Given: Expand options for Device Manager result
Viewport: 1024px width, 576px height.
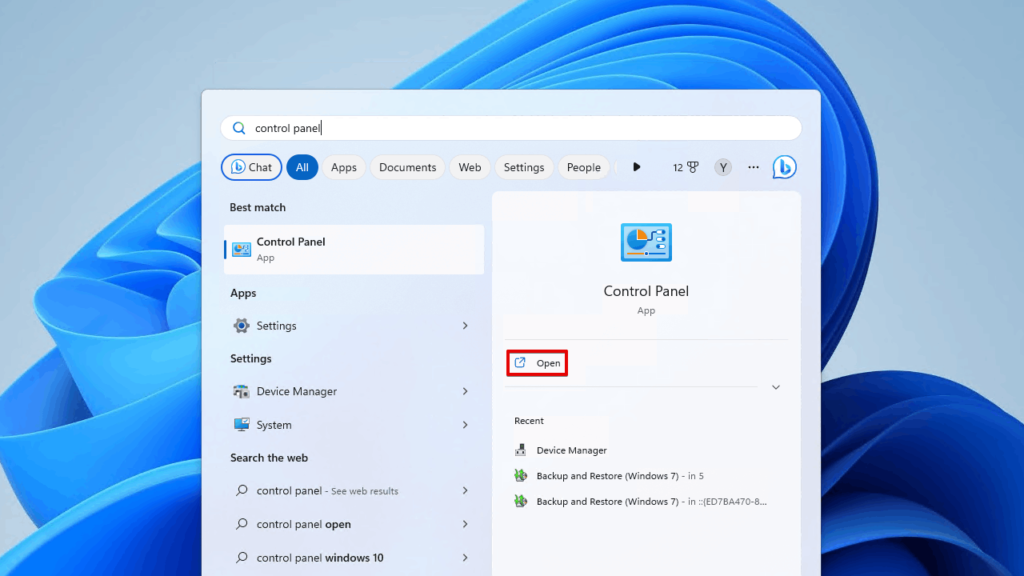Looking at the screenshot, I should (x=466, y=391).
